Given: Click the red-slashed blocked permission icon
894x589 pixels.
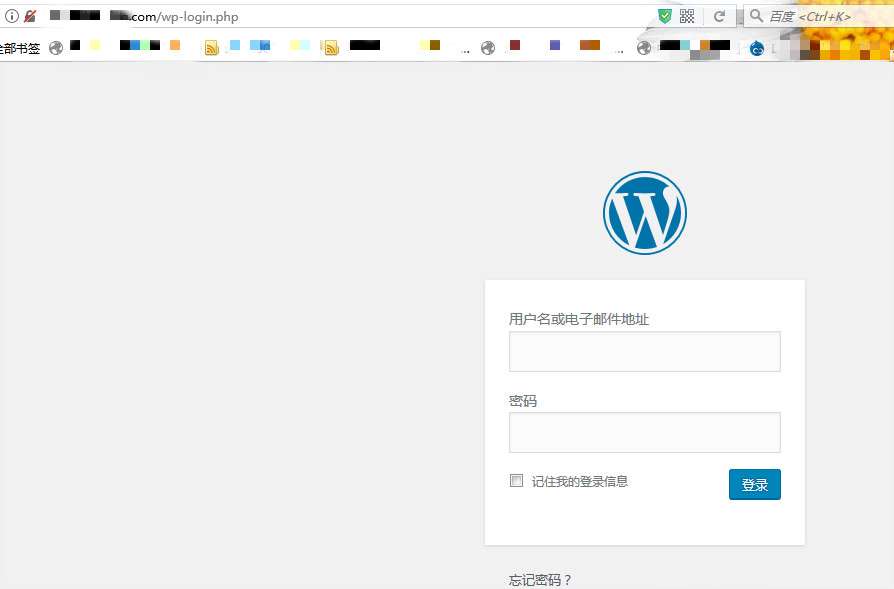Looking at the screenshot, I should (30, 17).
